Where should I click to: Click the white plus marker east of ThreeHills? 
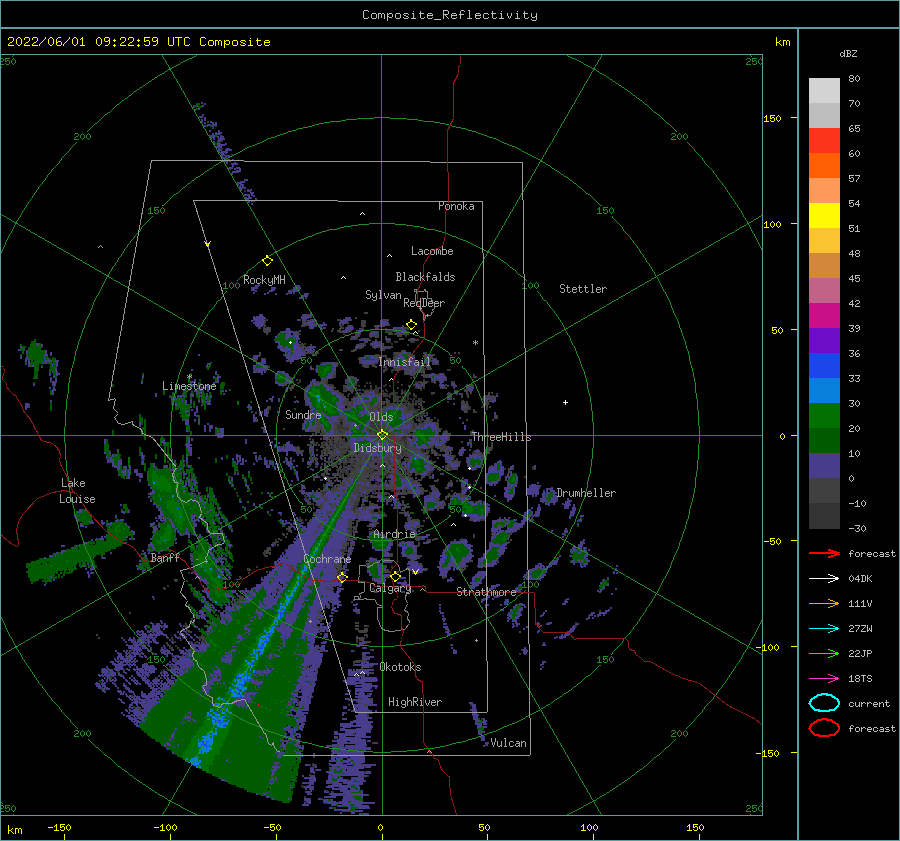565,402
